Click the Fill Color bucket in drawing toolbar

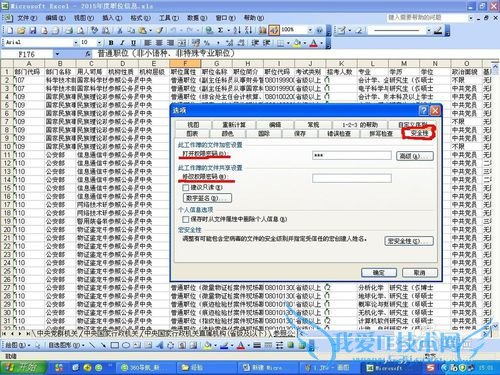pyautogui.click(x=207, y=345)
